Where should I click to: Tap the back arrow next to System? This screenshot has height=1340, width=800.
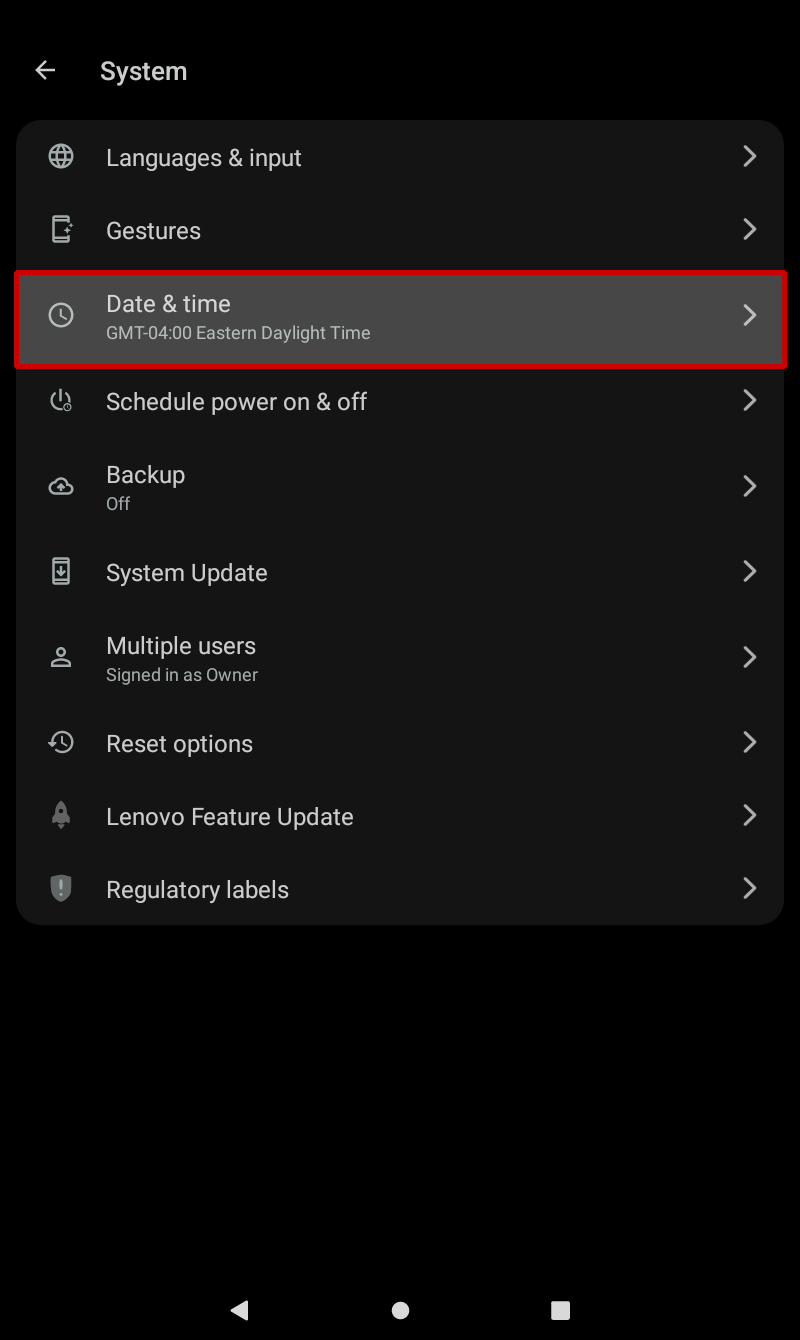[x=45, y=70]
